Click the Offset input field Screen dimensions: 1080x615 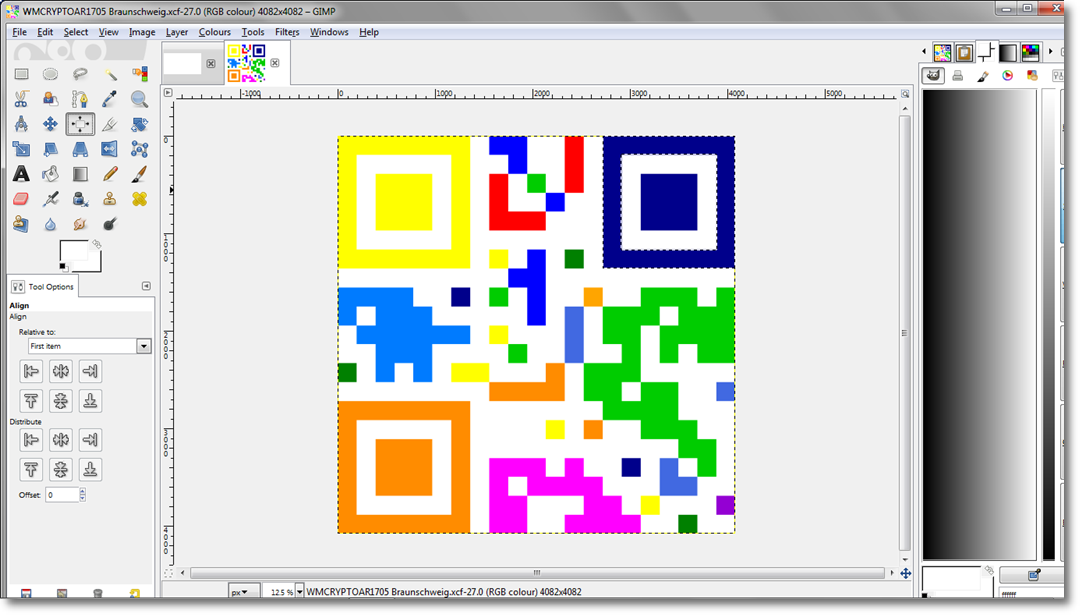tap(62, 494)
